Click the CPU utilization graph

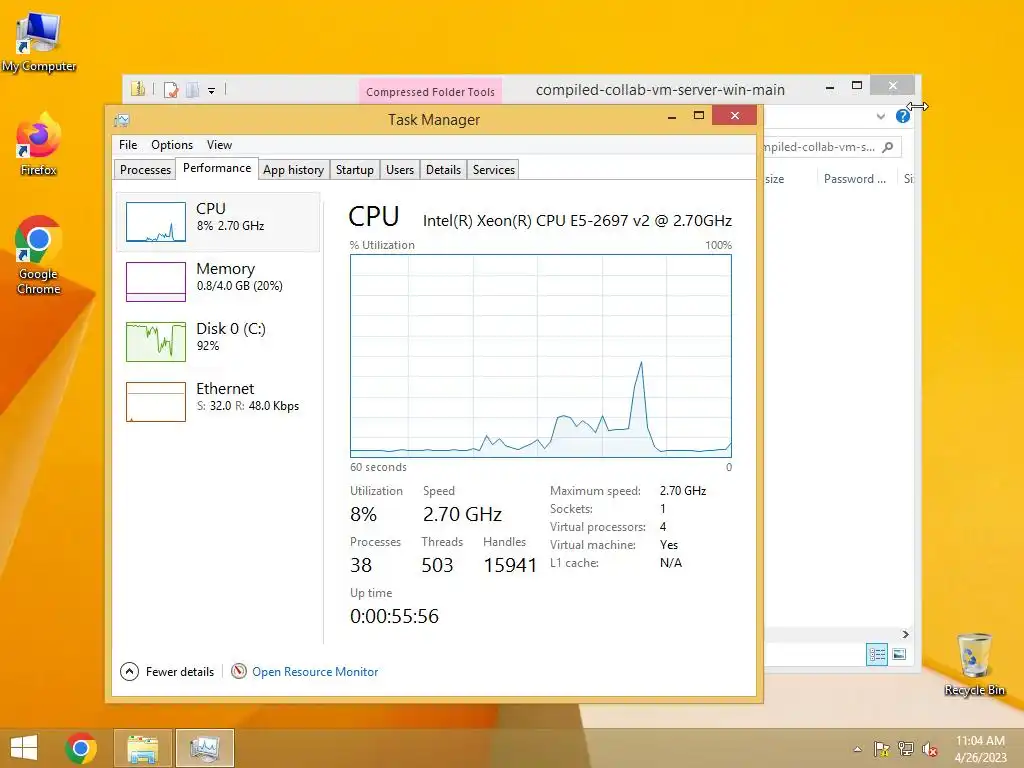[541, 356]
